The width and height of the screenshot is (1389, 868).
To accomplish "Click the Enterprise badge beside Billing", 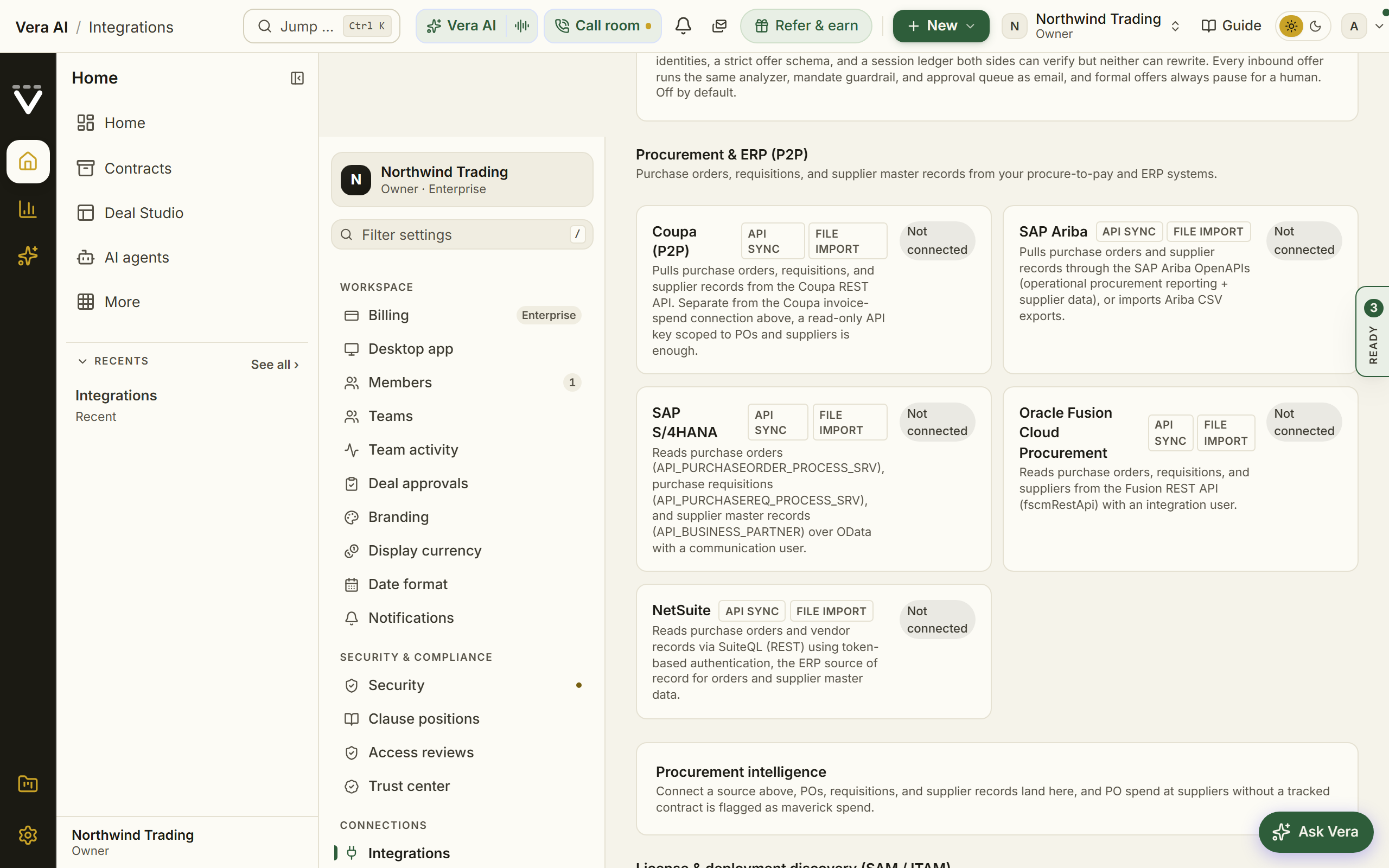I will pos(548,315).
